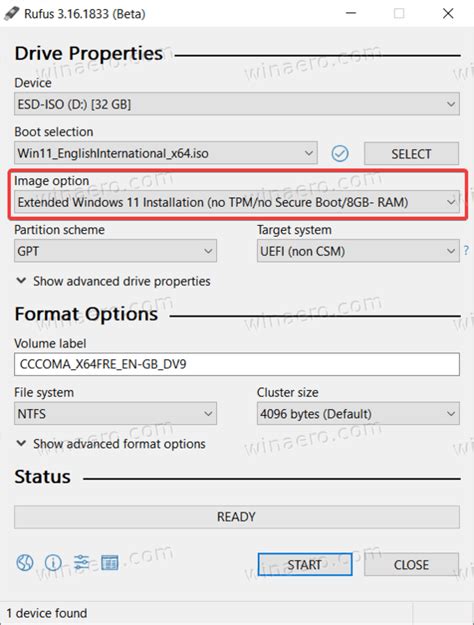The width and height of the screenshot is (474, 625).
Task: Click the Status heading
Action: click(x=43, y=477)
